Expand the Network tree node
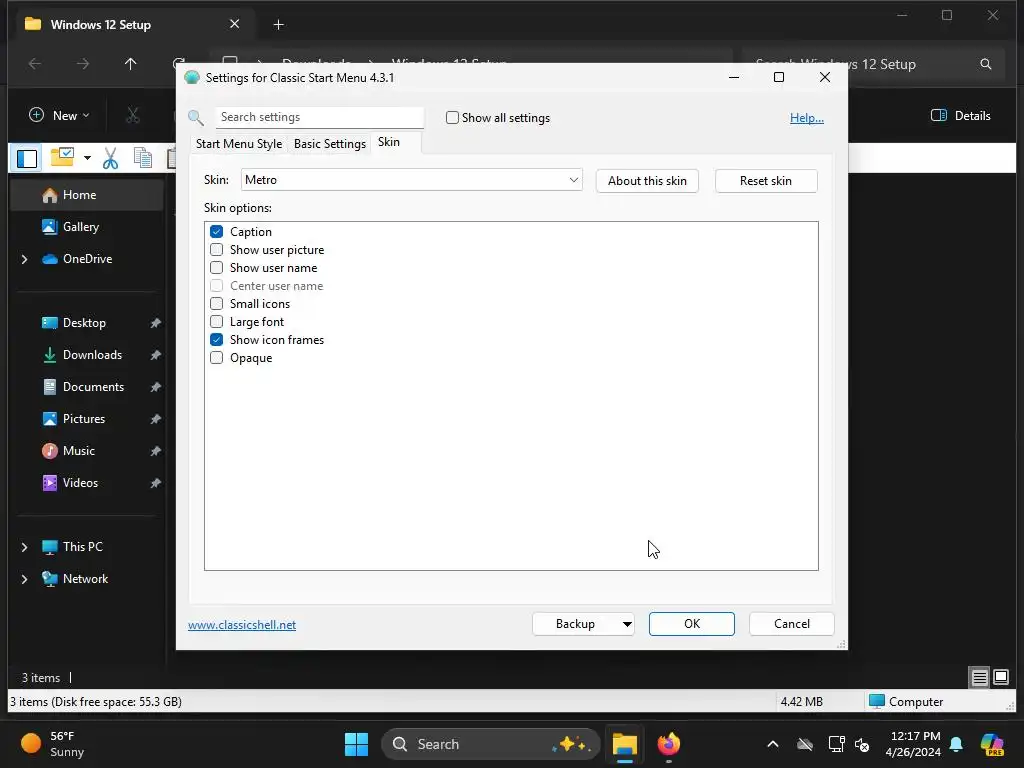The height and width of the screenshot is (768, 1024). tap(24, 579)
